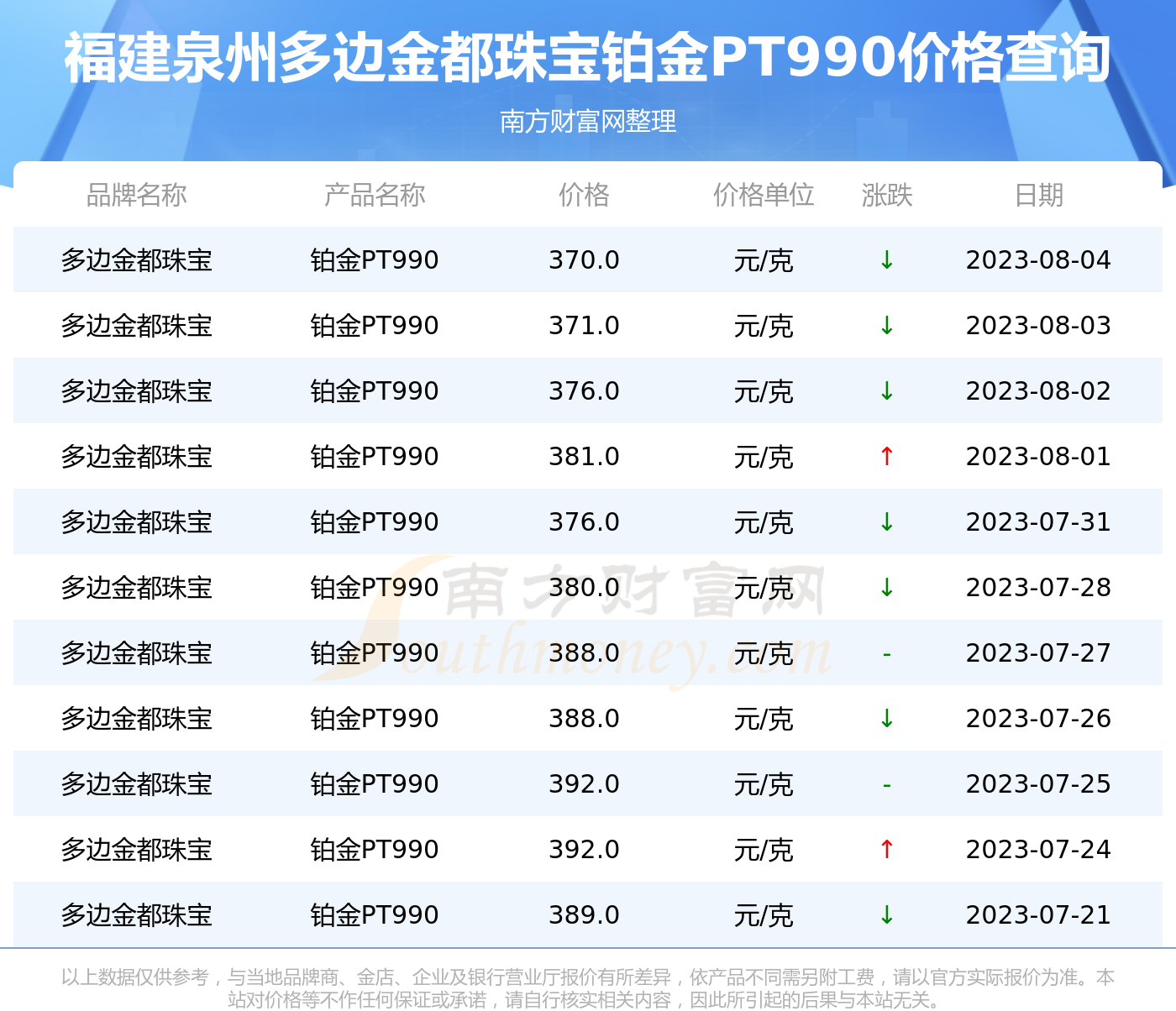This screenshot has width=1176, height=1011.
Task: Click the 日期 column header
Action: (1039, 195)
